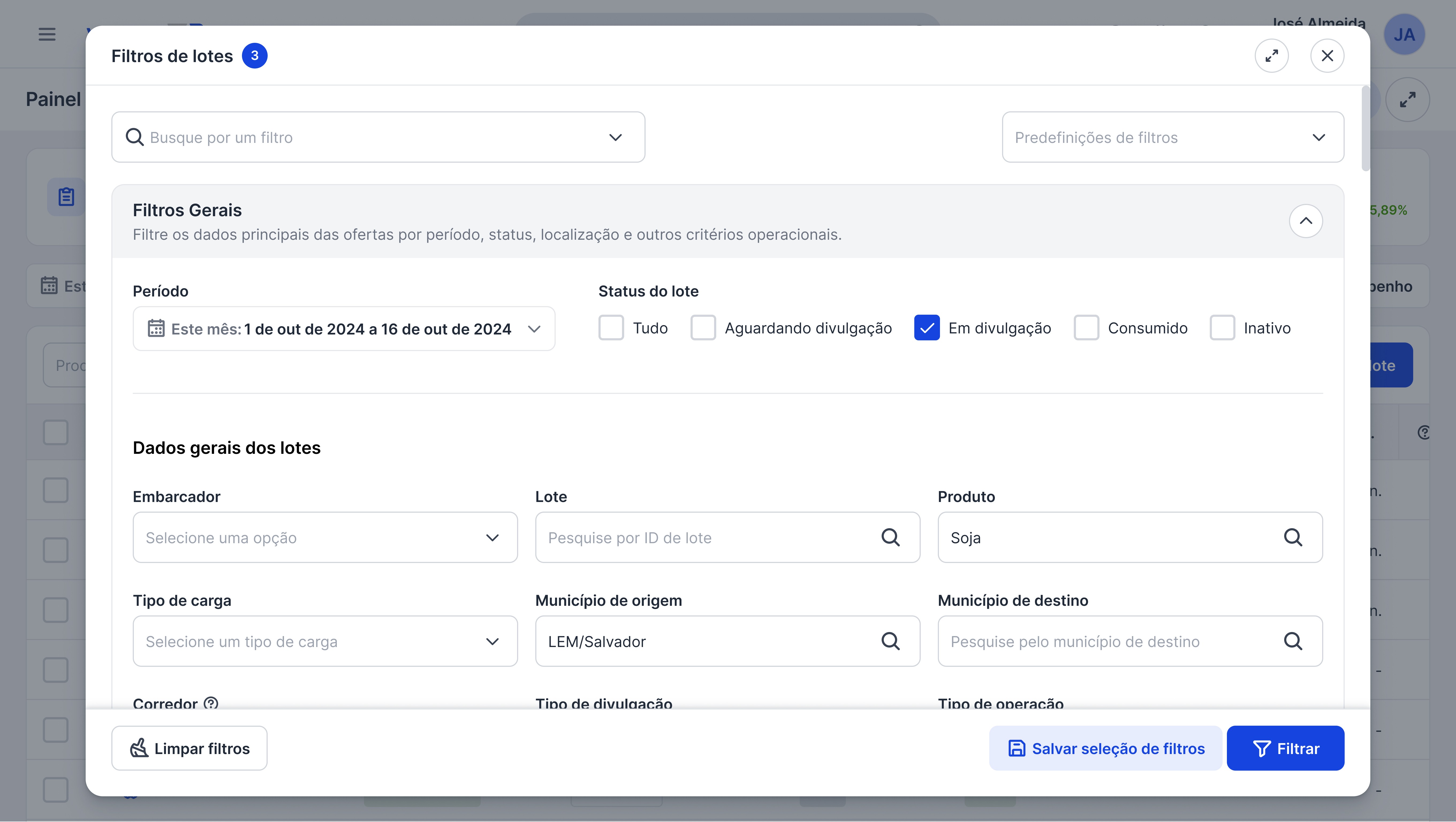Close the Filtros de lotes dialog

pos(1327,56)
